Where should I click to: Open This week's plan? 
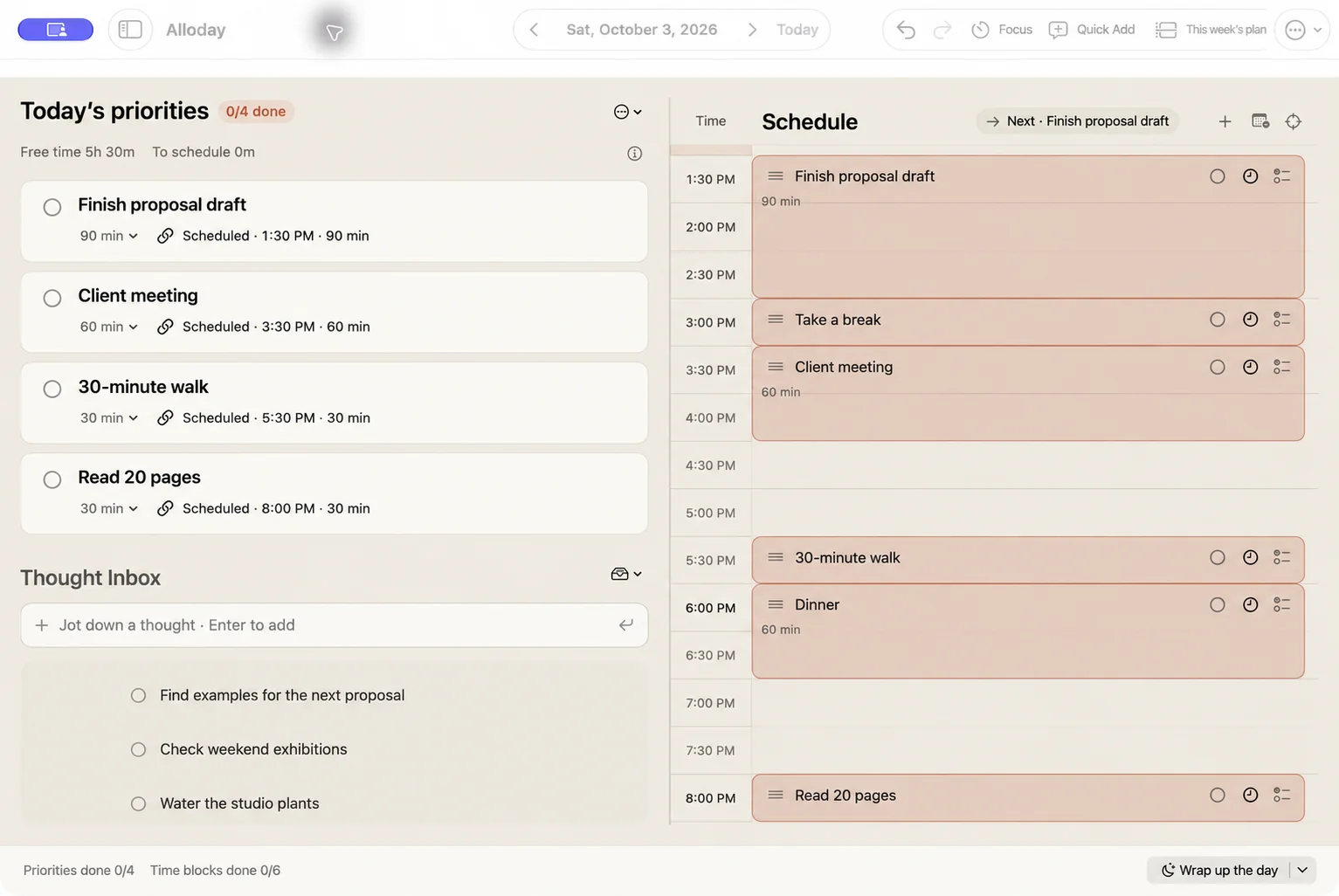(x=1211, y=30)
